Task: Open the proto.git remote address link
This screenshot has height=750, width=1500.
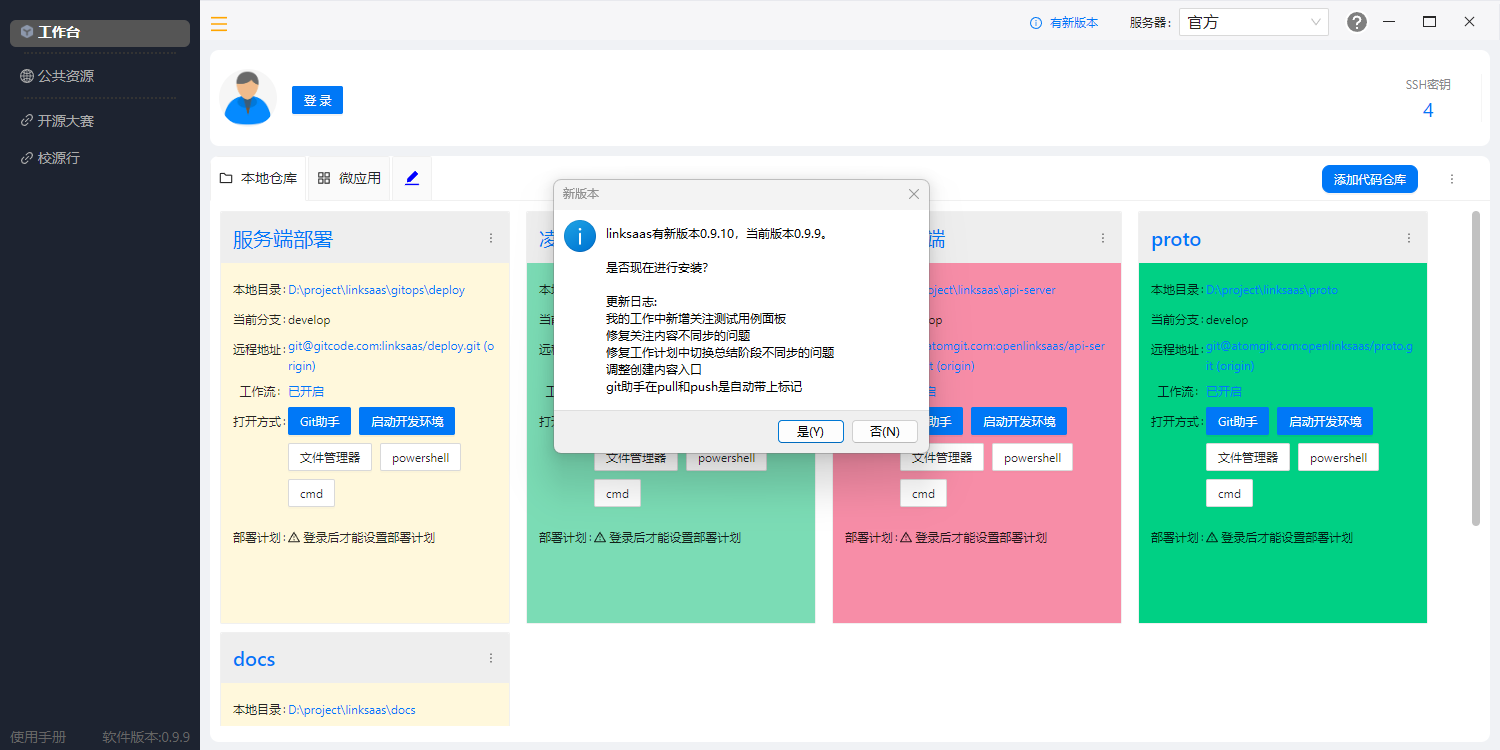Action: (1309, 356)
